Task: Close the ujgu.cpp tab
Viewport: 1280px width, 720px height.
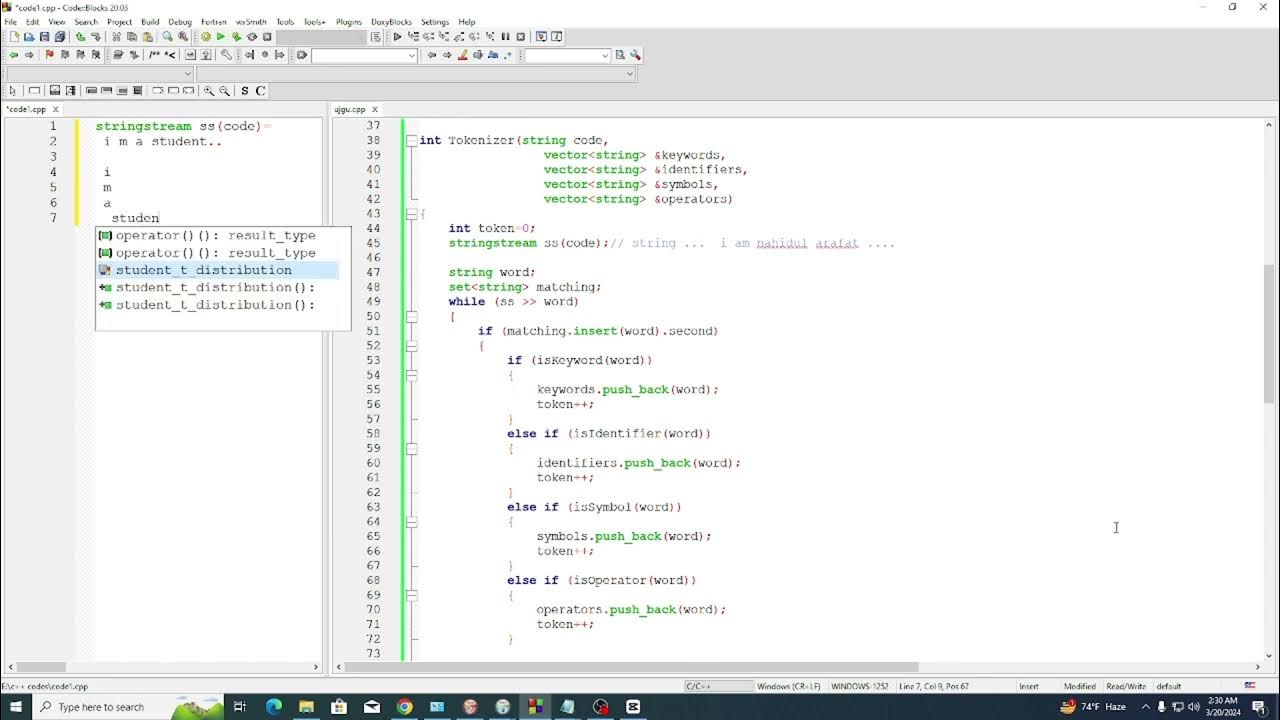Action: (x=375, y=109)
